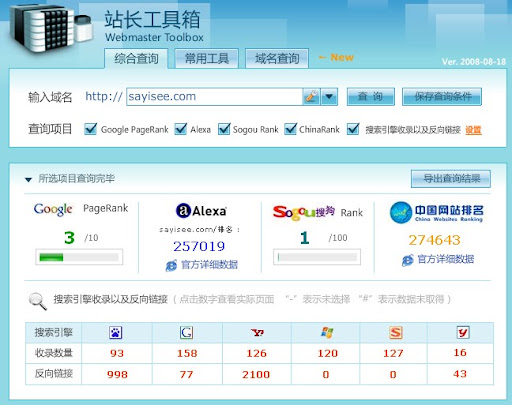
Task: Click the wrench icon beside the domain field
Action: pos(311,97)
